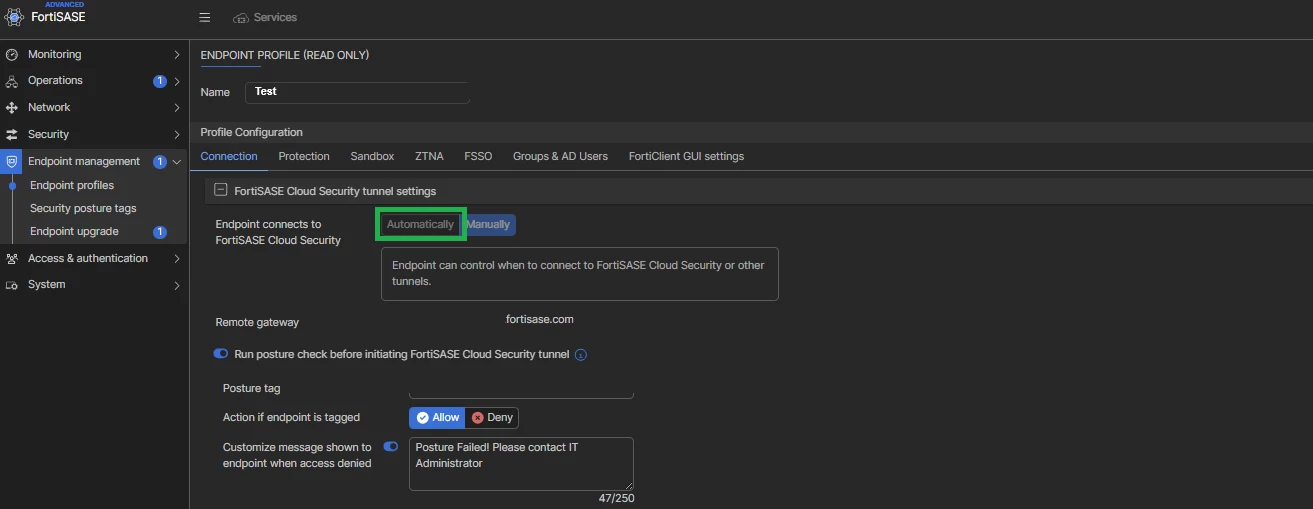Click ENDPOINT PROFILE (READ ONLY) title
This screenshot has height=509, width=1313.
pyautogui.click(x=285, y=55)
